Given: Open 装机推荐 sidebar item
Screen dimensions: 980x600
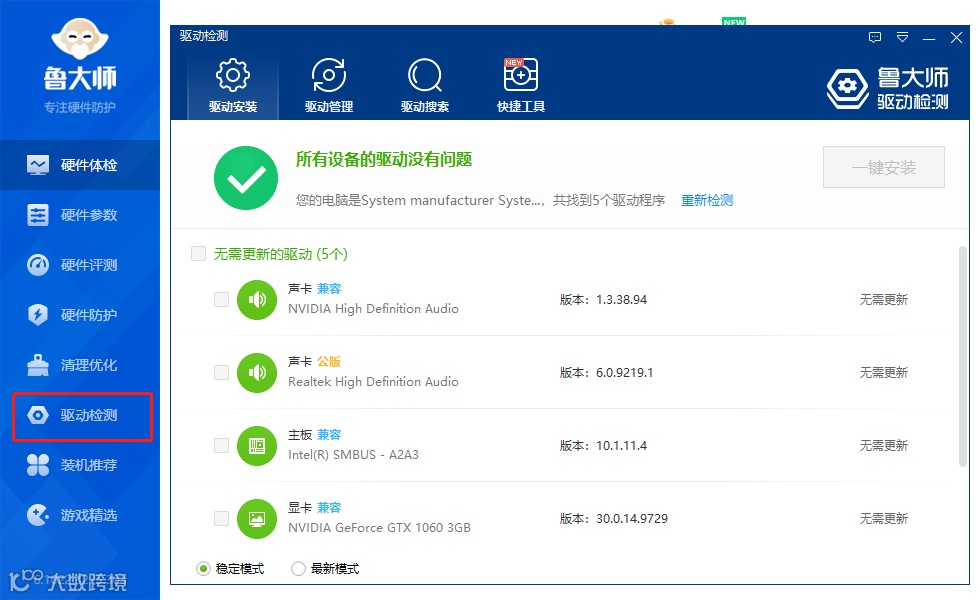Looking at the screenshot, I should pyautogui.click(x=79, y=465).
